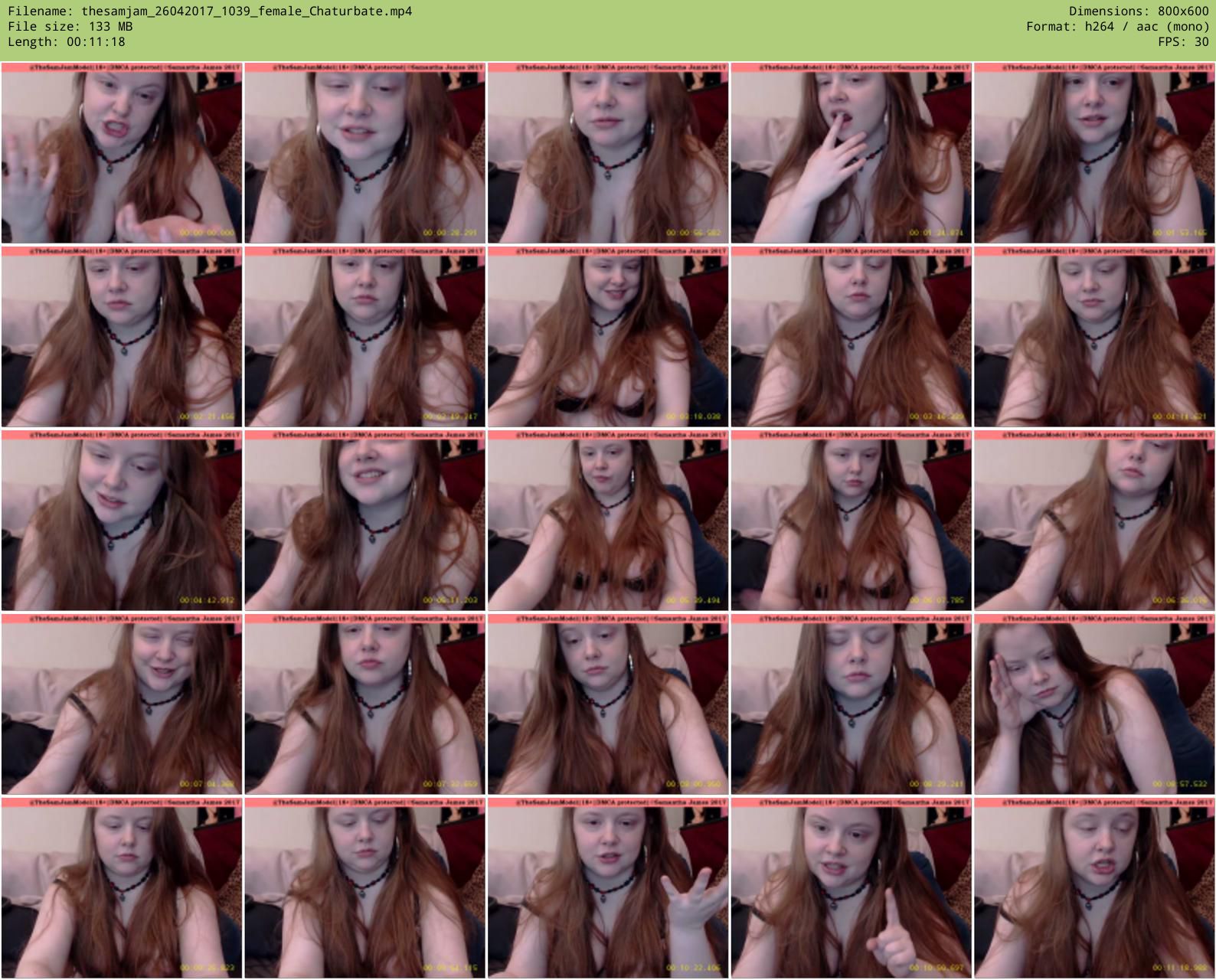Click the FPS: 30 label
1216x980 pixels.
pyautogui.click(x=1183, y=42)
